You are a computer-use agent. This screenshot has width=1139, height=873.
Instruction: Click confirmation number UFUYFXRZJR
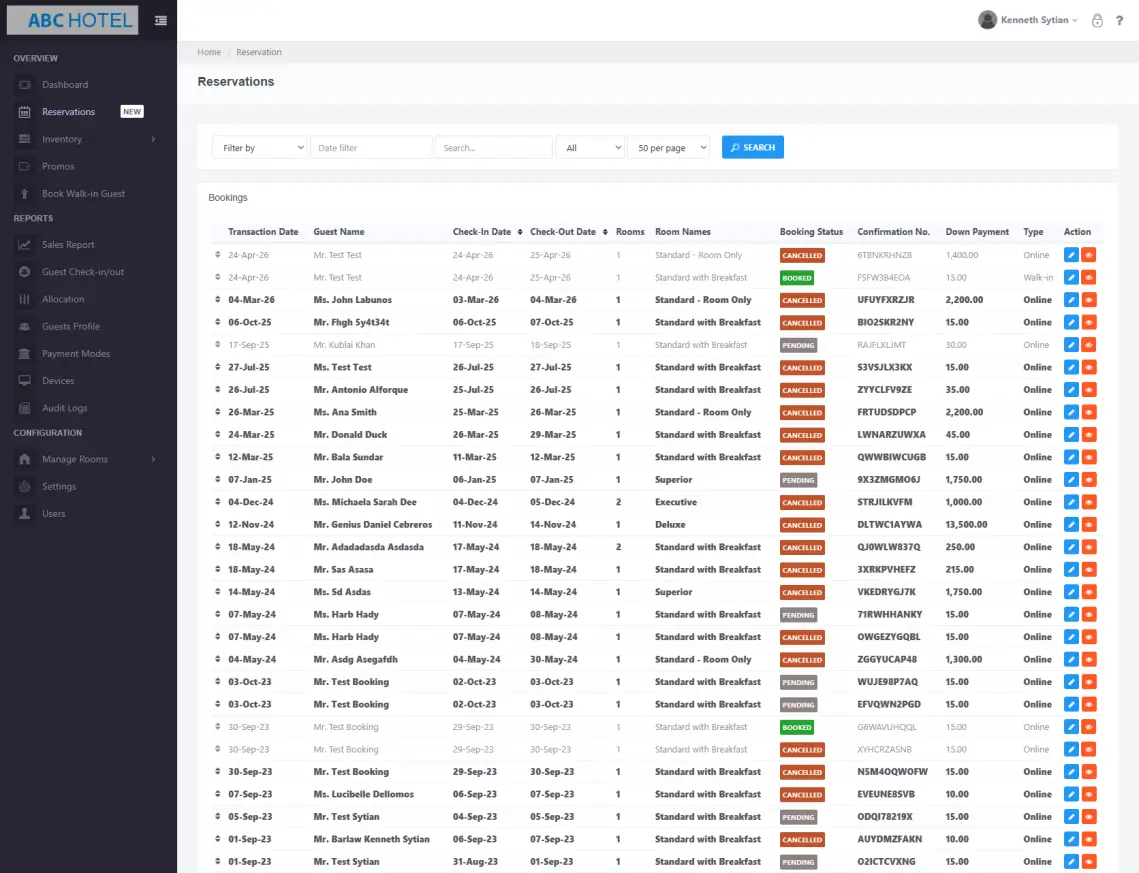[x=885, y=300]
